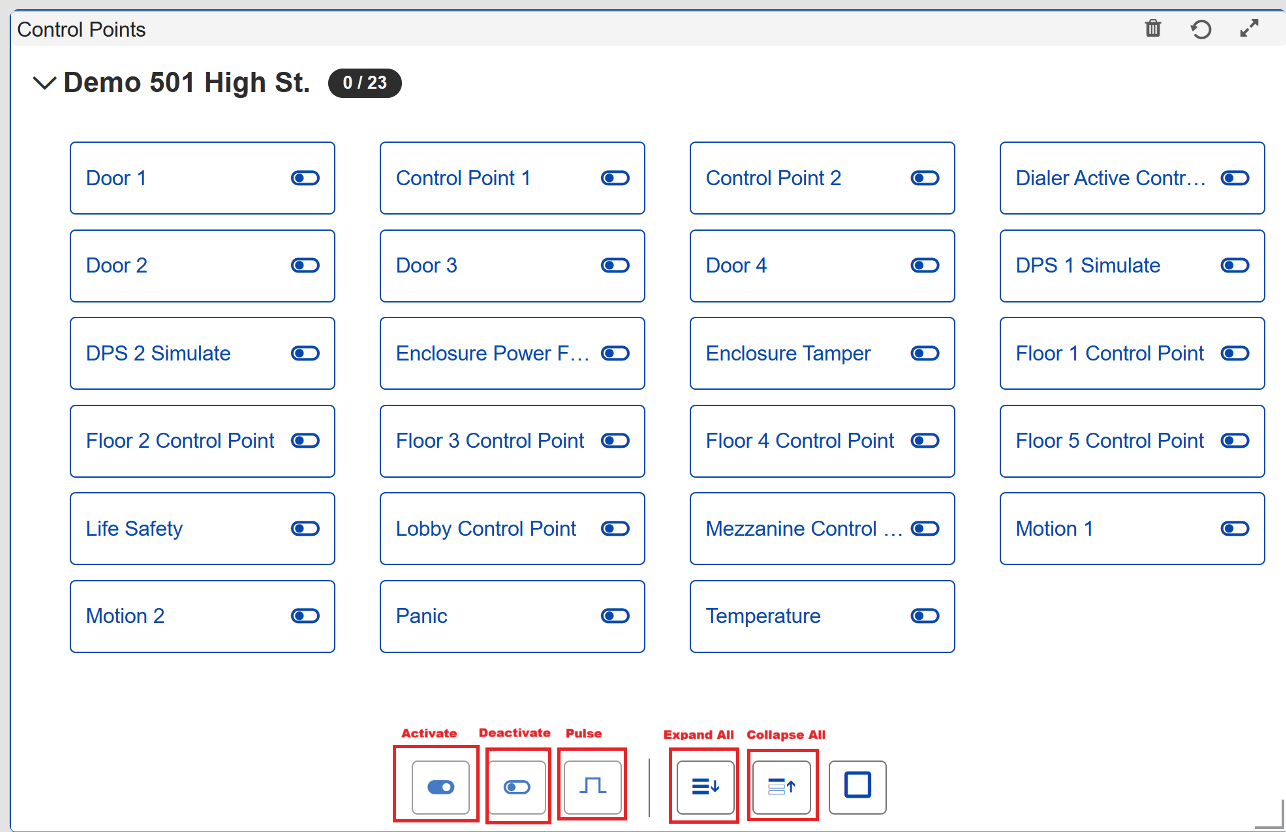Toggle the Panic control point switch
Viewport: 1286px width, 832px height.
(x=615, y=616)
